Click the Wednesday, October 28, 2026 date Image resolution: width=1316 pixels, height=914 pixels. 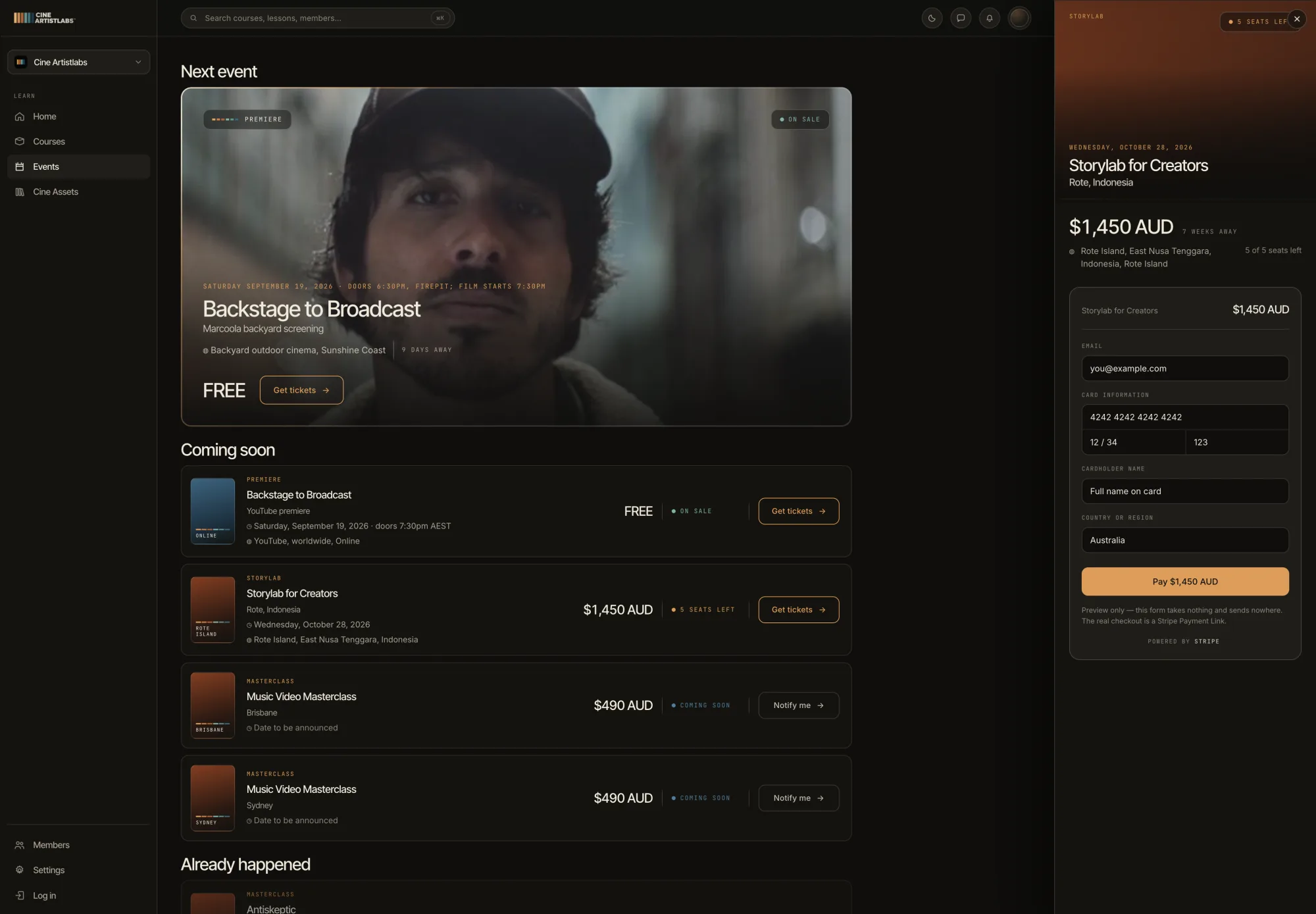click(x=312, y=624)
